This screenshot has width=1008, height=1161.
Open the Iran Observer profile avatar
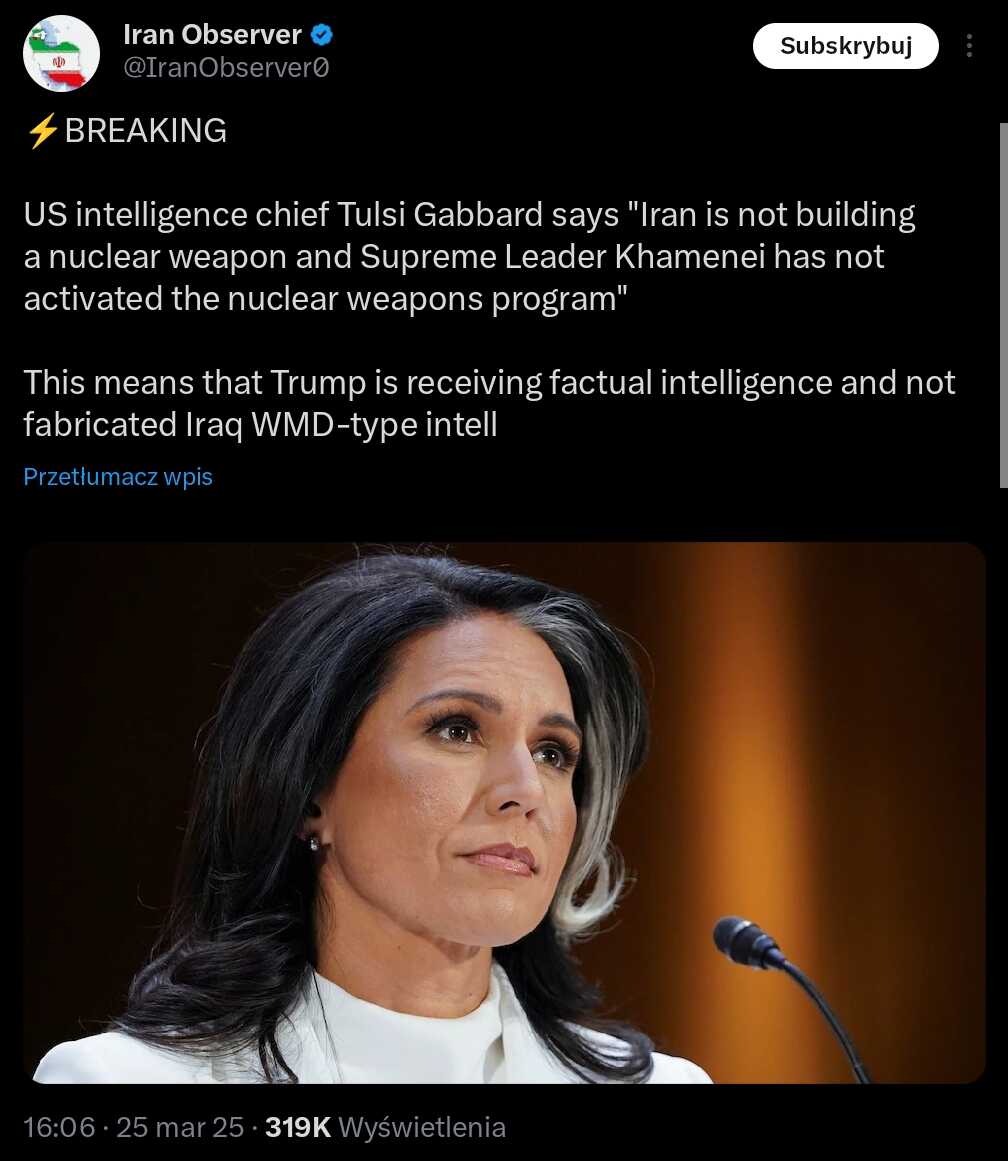coord(61,53)
